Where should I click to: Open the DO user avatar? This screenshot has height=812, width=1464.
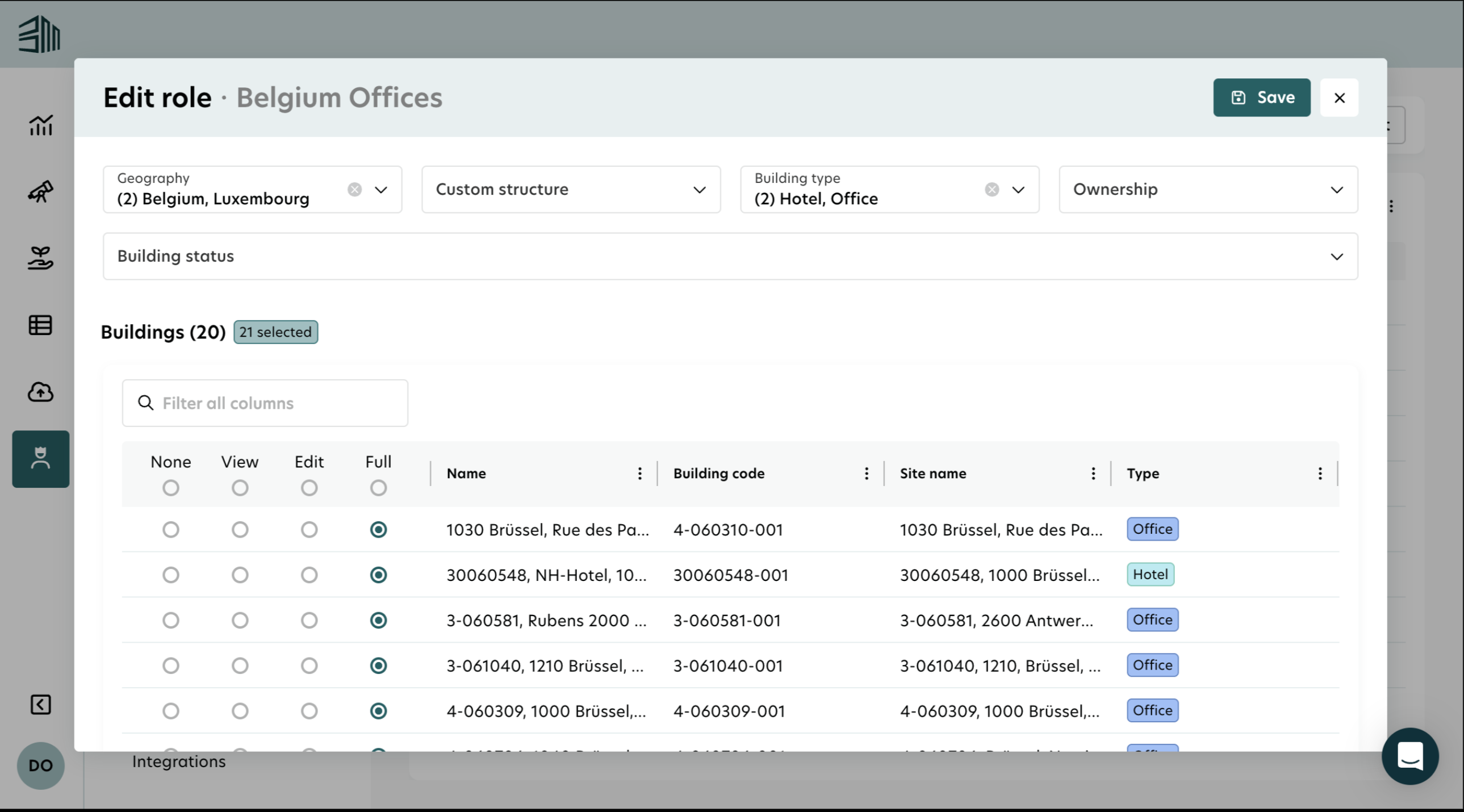[40, 765]
